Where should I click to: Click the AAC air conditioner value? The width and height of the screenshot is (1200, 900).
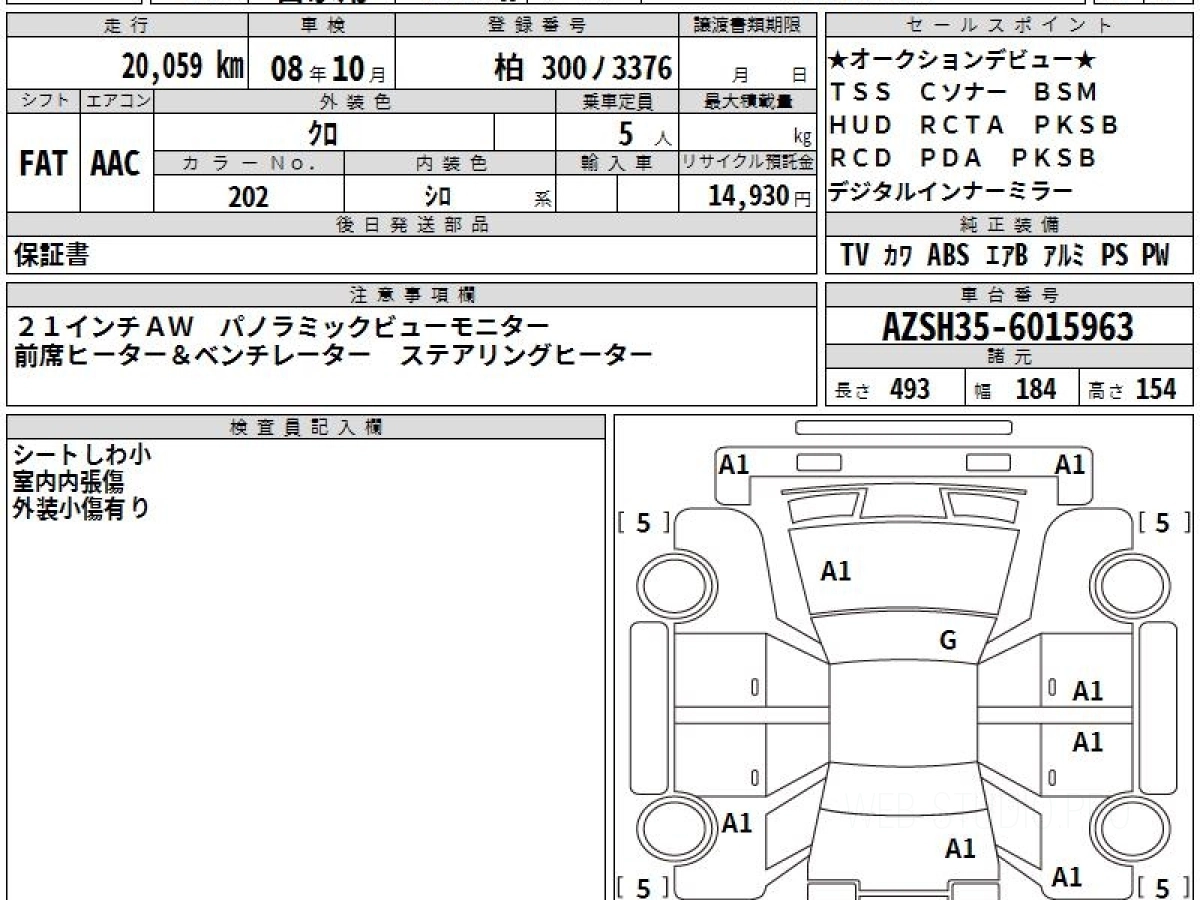click(x=116, y=164)
